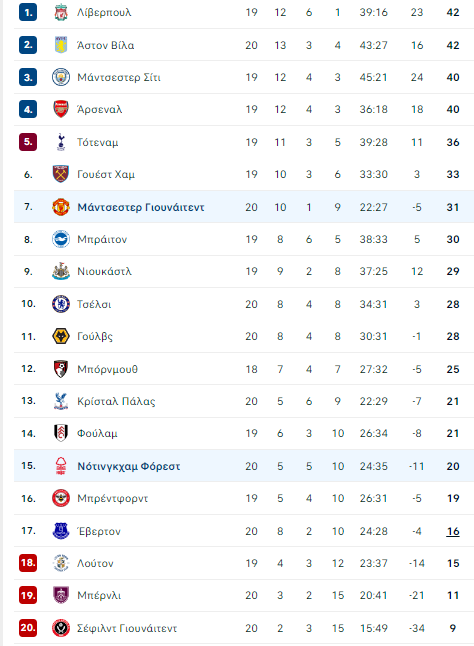
Task: Click the Wolves wolf-head crest icon
Action: (x=61, y=336)
